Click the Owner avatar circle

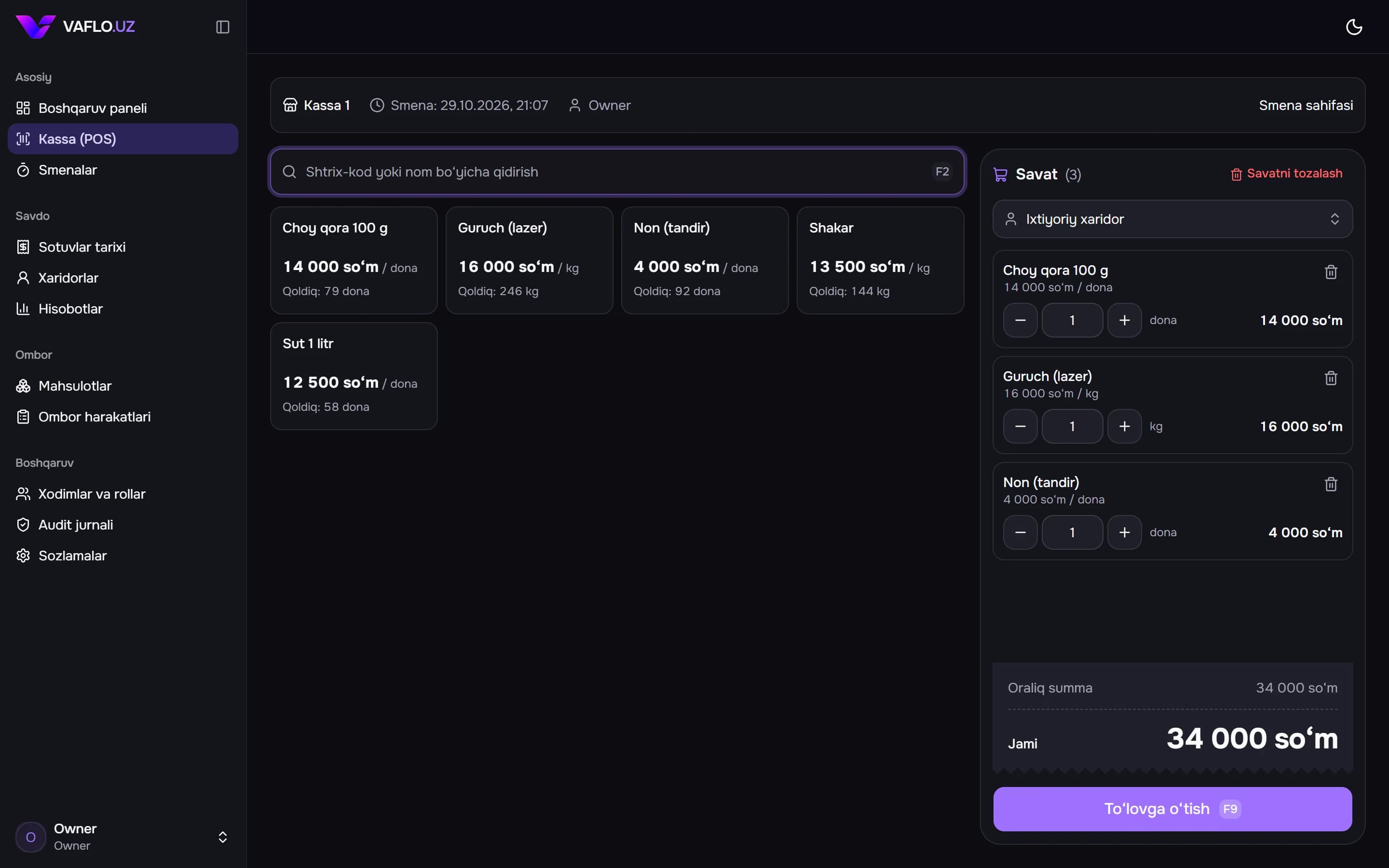31,837
